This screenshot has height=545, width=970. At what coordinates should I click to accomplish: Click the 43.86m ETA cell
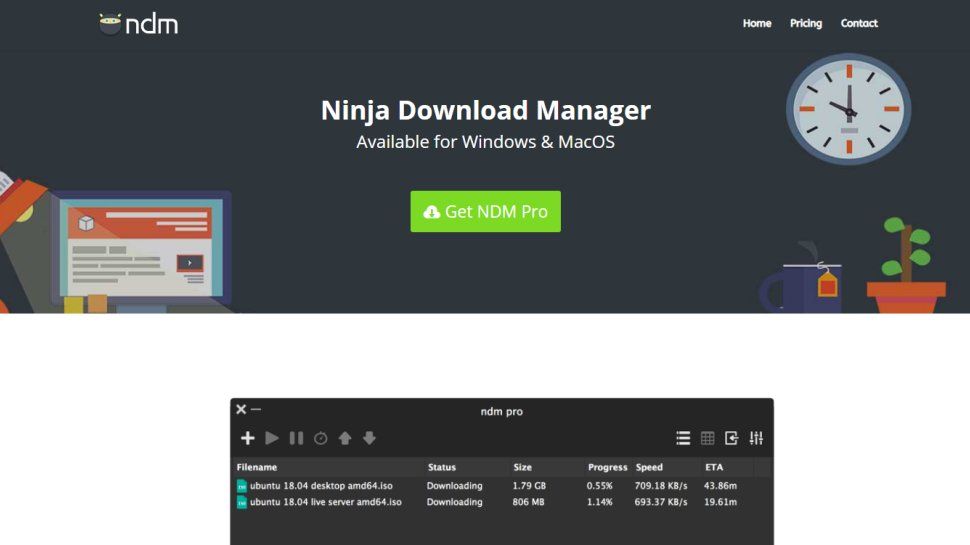[720, 486]
